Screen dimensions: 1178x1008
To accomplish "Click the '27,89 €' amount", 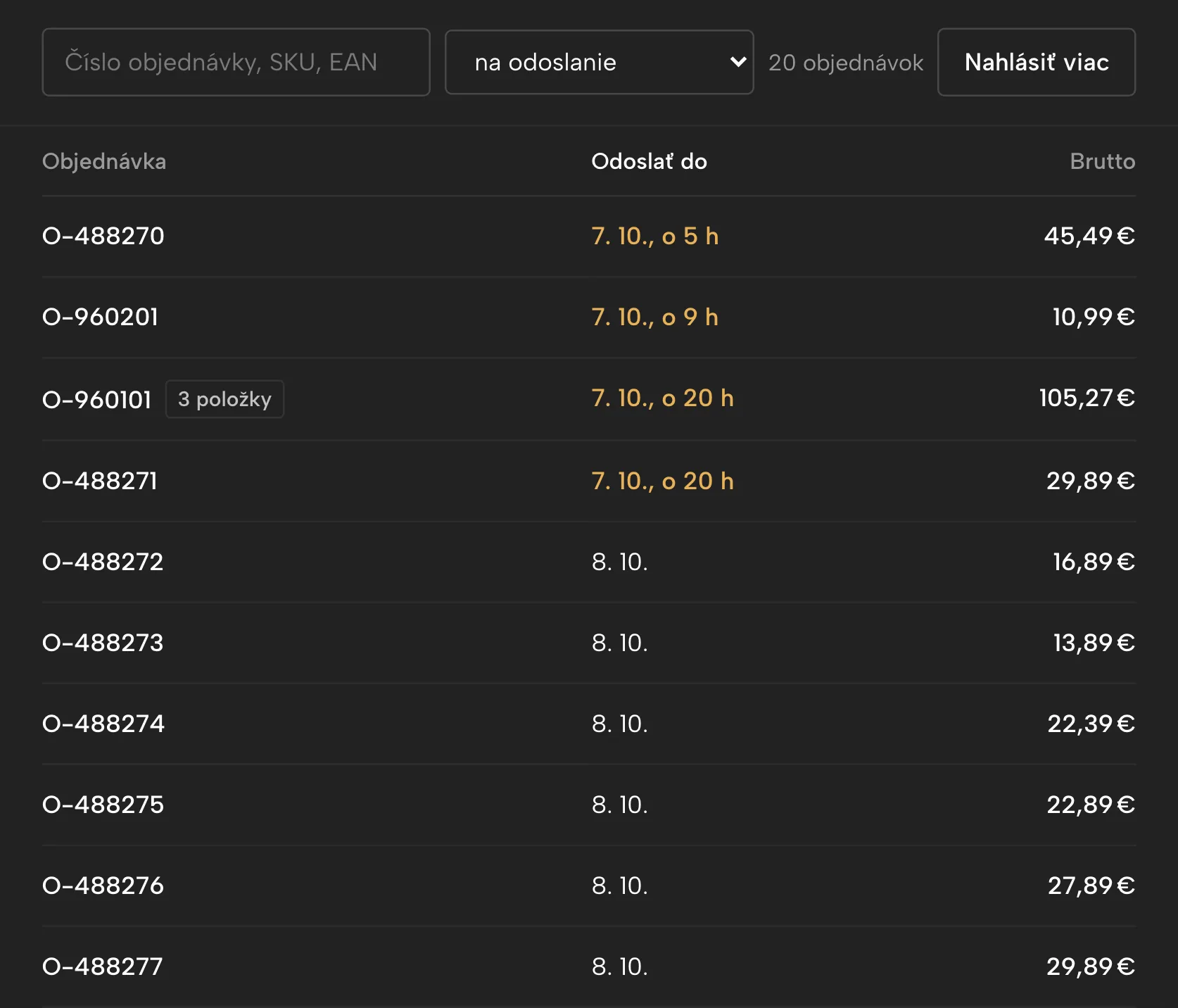I will click(1091, 886).
